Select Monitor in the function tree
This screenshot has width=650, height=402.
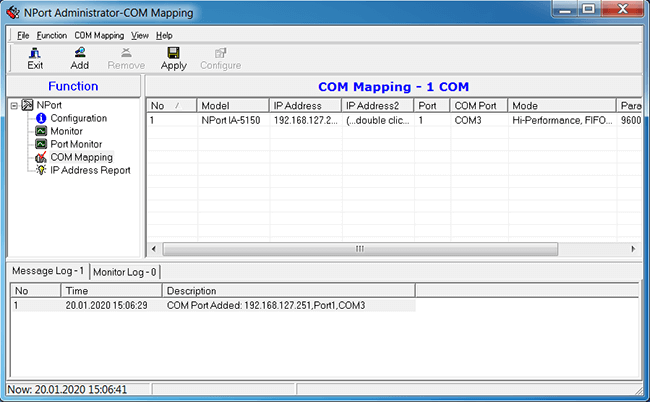66,131
